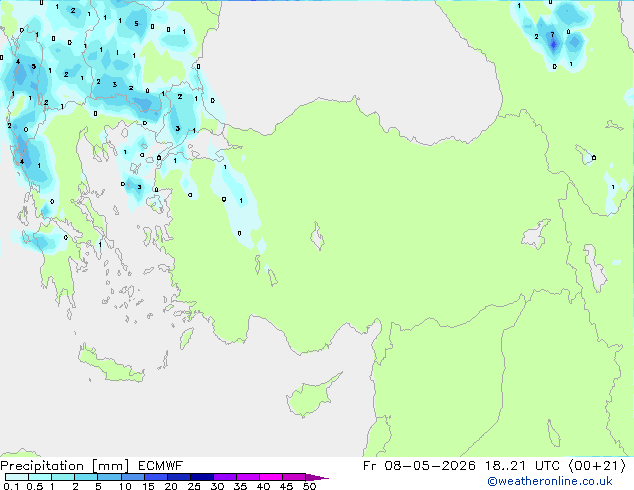The height and width of the screenshot is (490, 634).
Task: Click the '50' legend scale label
Action: (x=310, y=486)
